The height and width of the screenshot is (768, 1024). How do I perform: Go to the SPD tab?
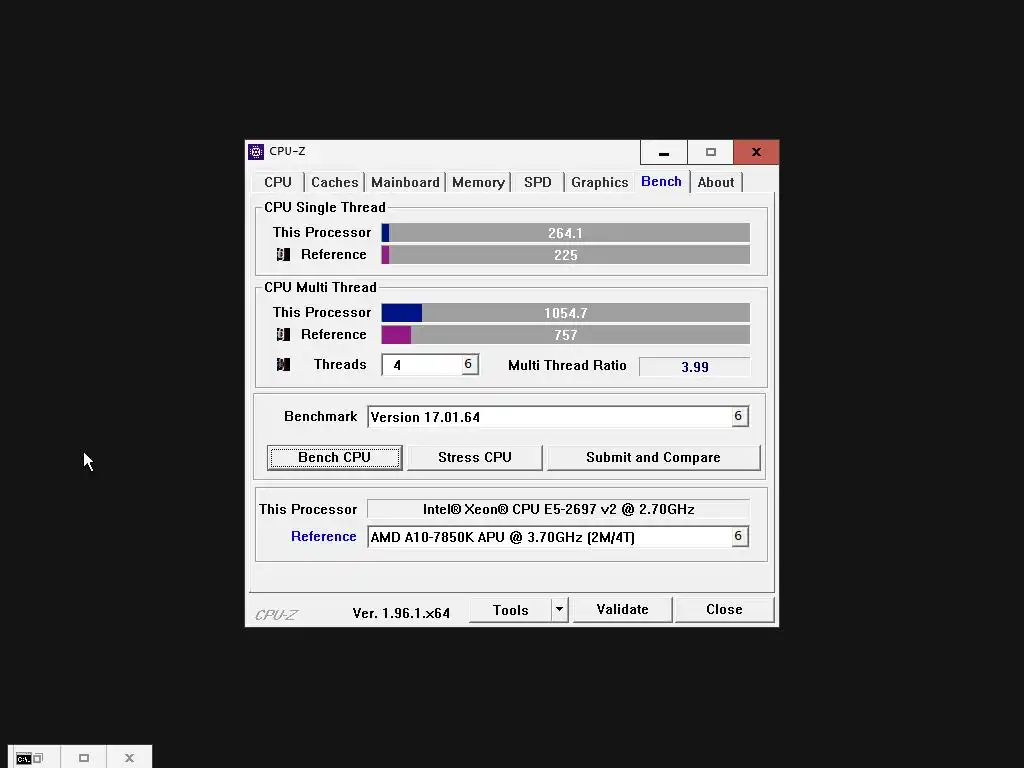(537, 182)
